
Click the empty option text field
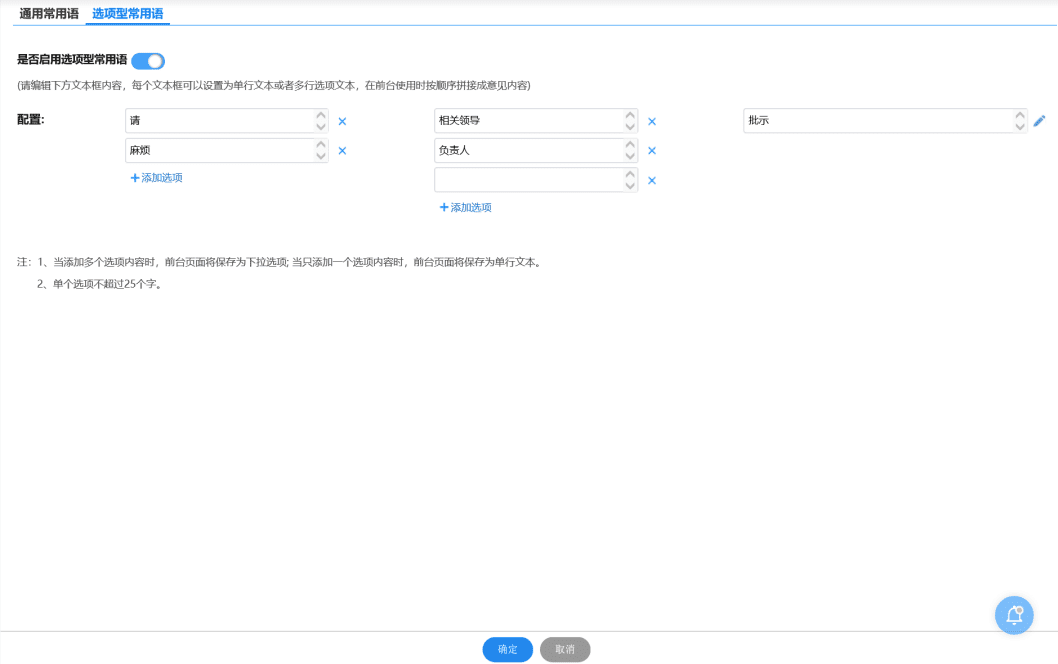click(x=536, y=179)
